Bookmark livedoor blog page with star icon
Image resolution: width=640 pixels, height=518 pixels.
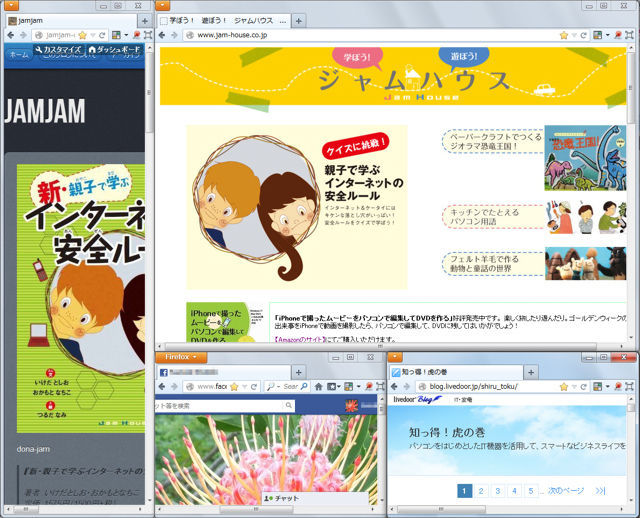pyautogui.click(x=564, y=386)
